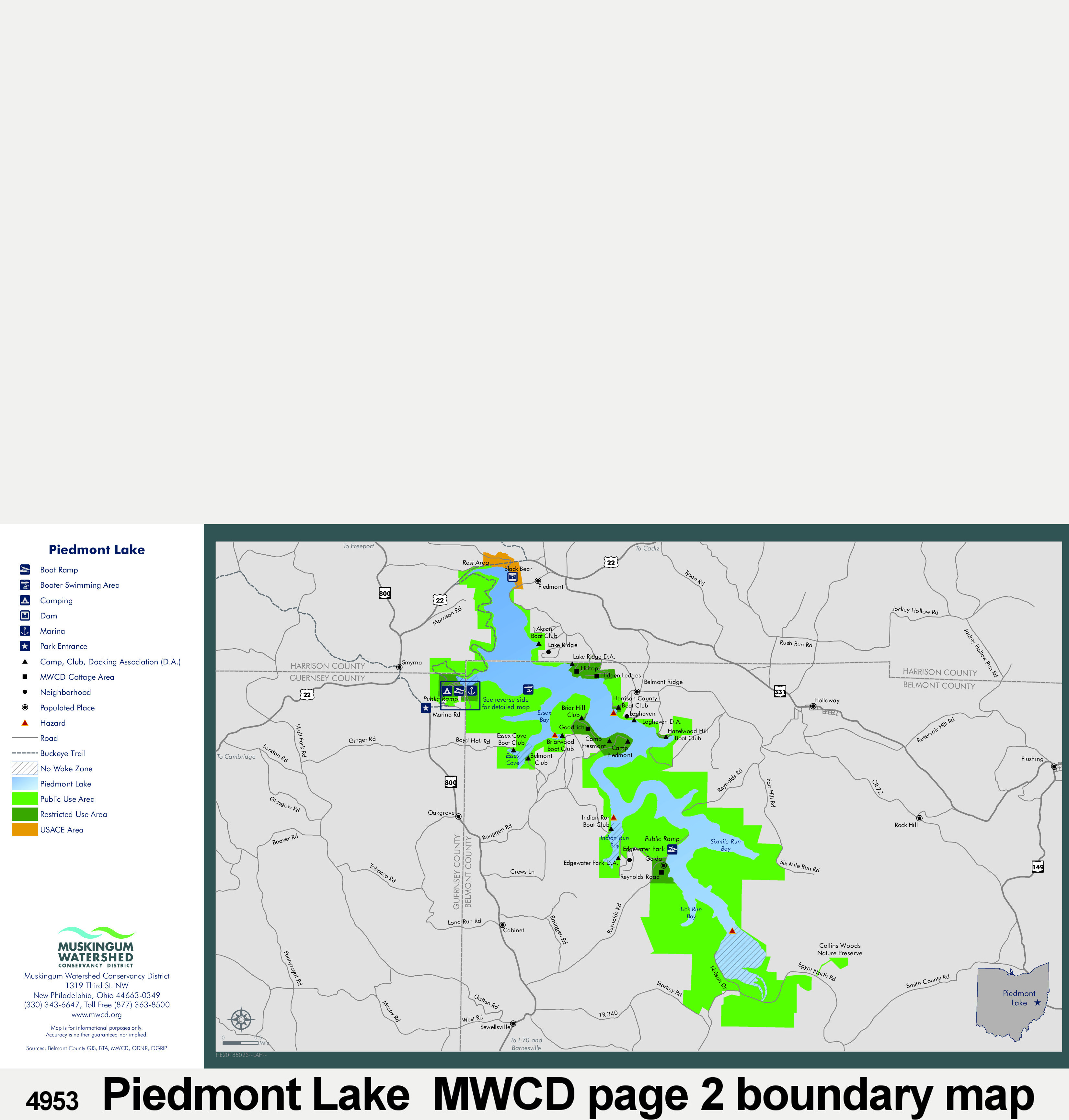Click the Sixmile Run Bay label

pyautogui.click(x=725, y=845)
